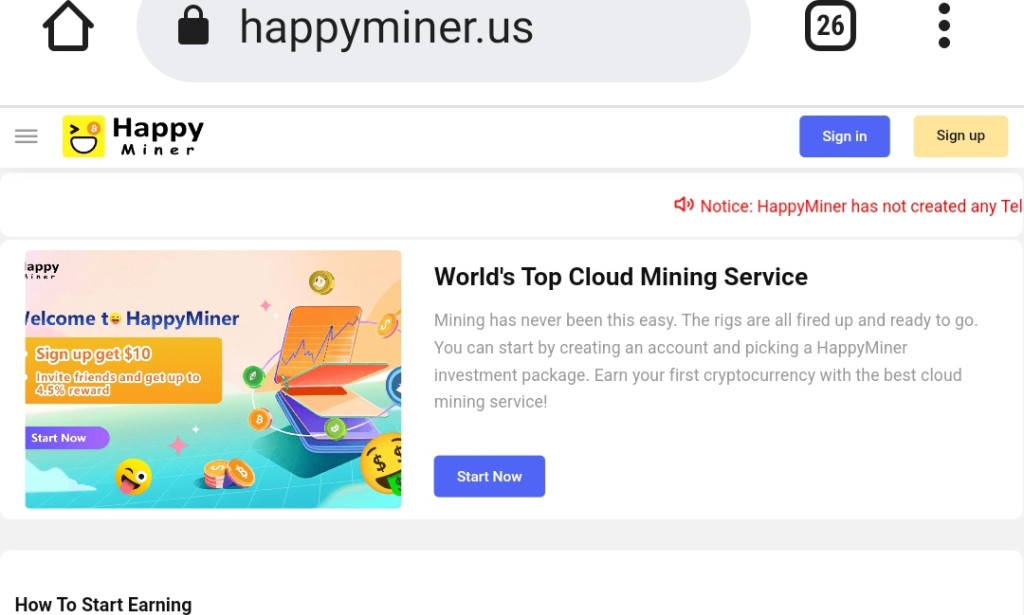Screen dimensions: 1024x615
Task: Click Start Now under the mining description
Action: click(x=489, y=476)
